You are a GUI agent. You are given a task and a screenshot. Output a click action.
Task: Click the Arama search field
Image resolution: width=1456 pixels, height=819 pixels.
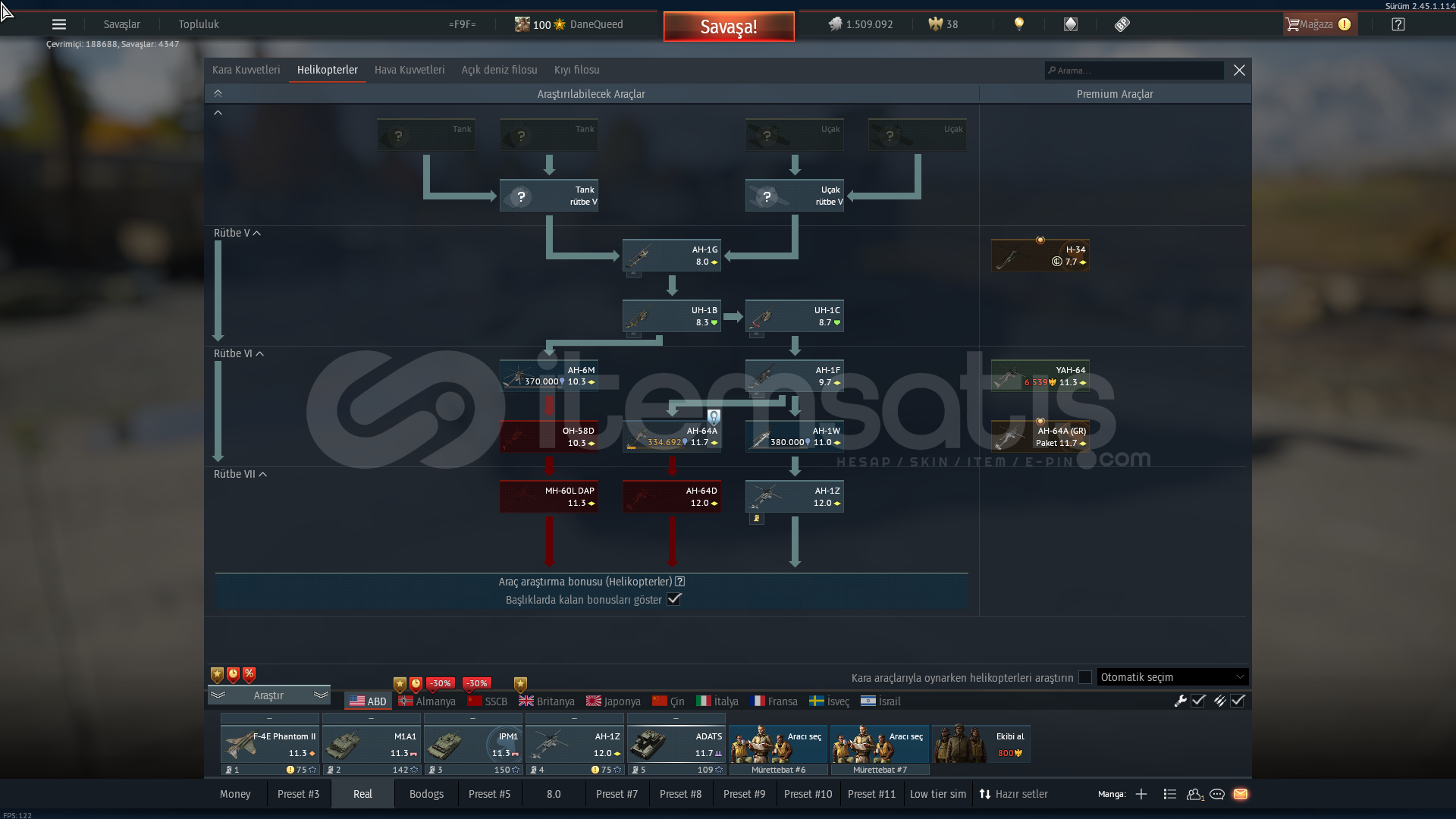1134,71
